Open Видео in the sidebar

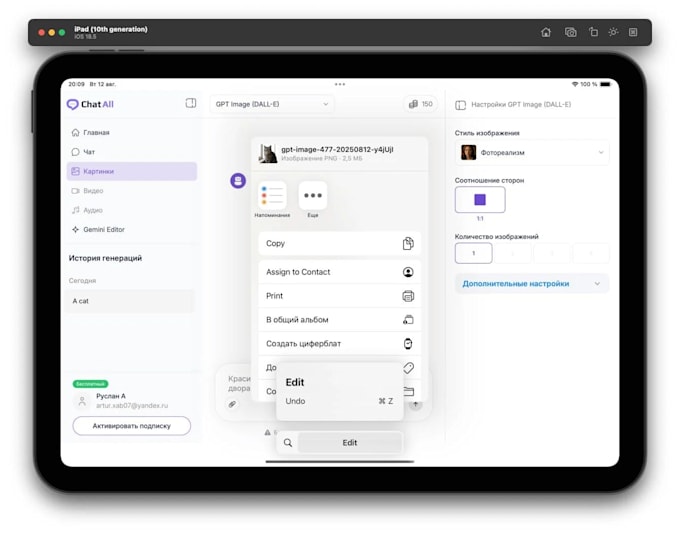[x=132, y=191]
